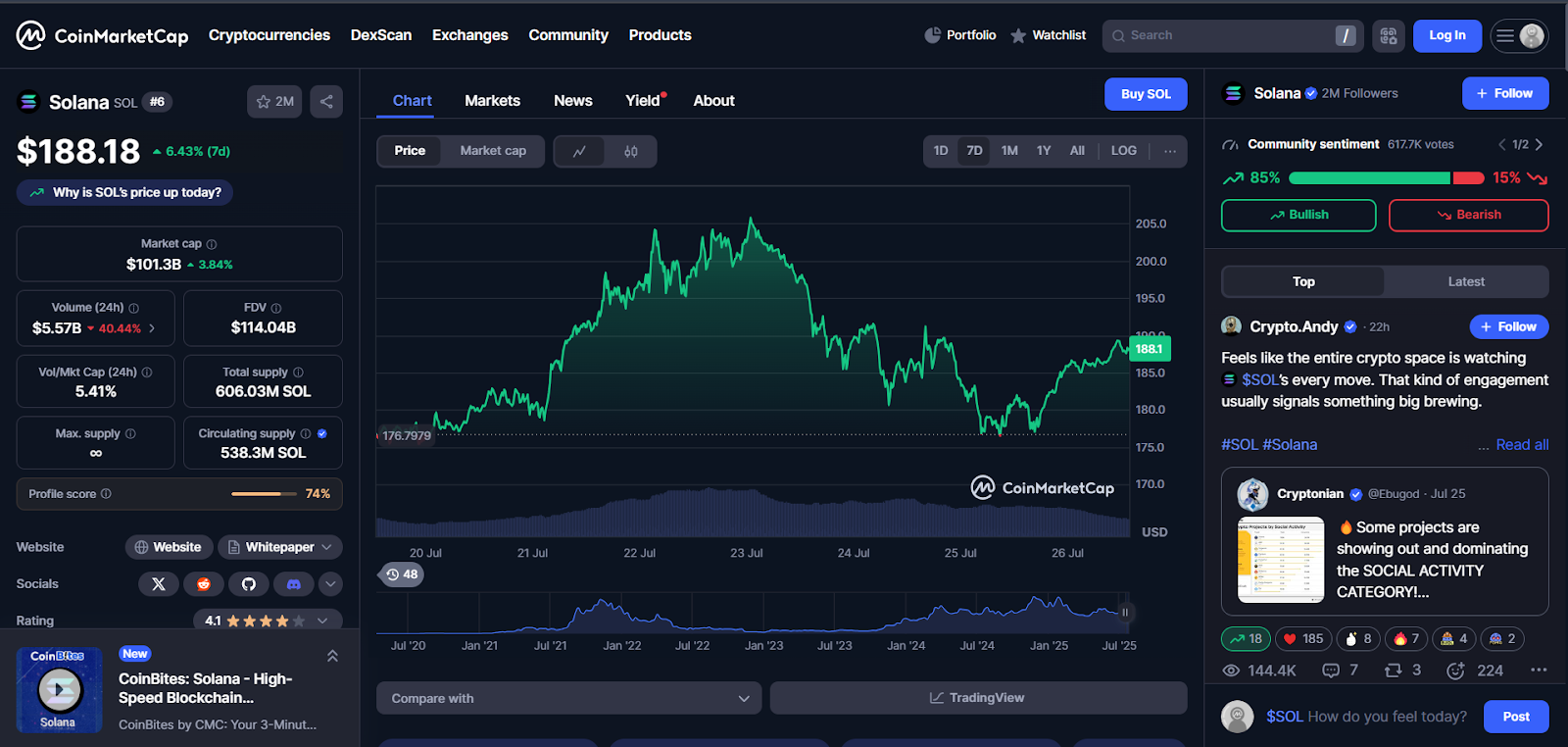Focus the Search input field
This screenshot has width=1568, height=747.
[x=1233, y=36]
